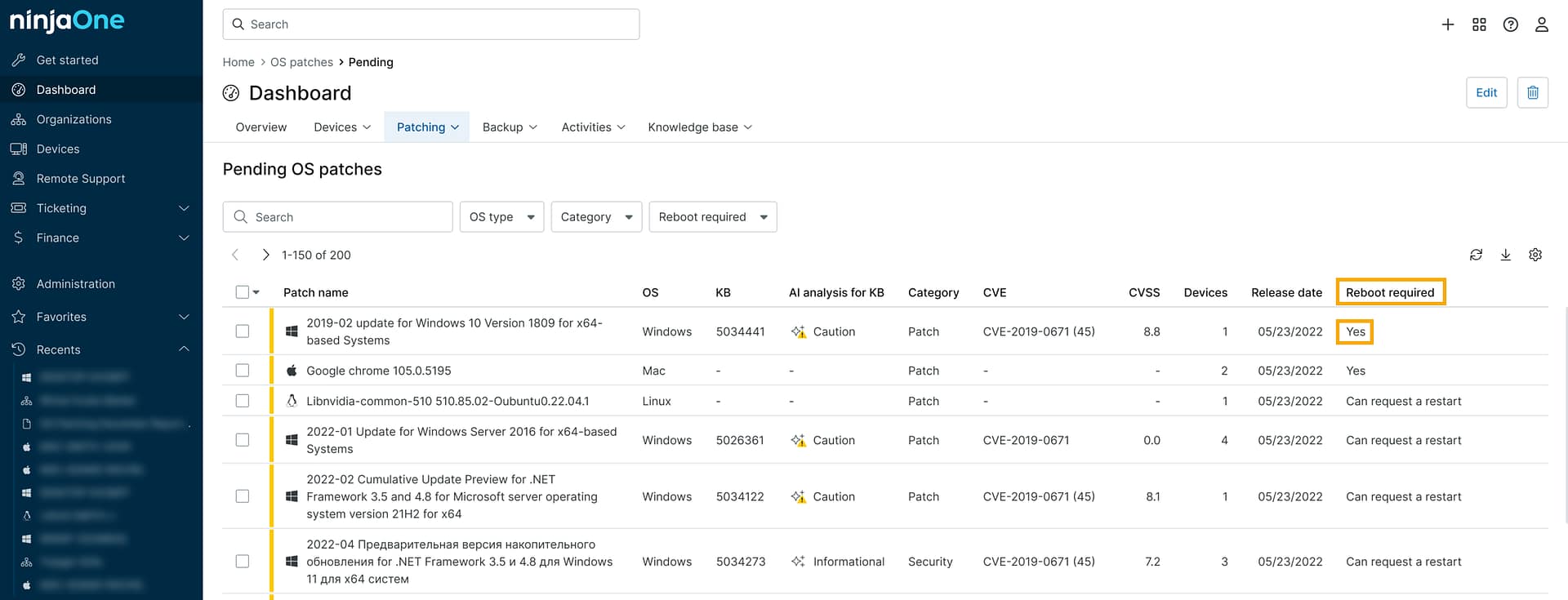Screen dimensions: 1568x600
Task: Follow the OS patches breadcrumb link
Action: [301, 62]
